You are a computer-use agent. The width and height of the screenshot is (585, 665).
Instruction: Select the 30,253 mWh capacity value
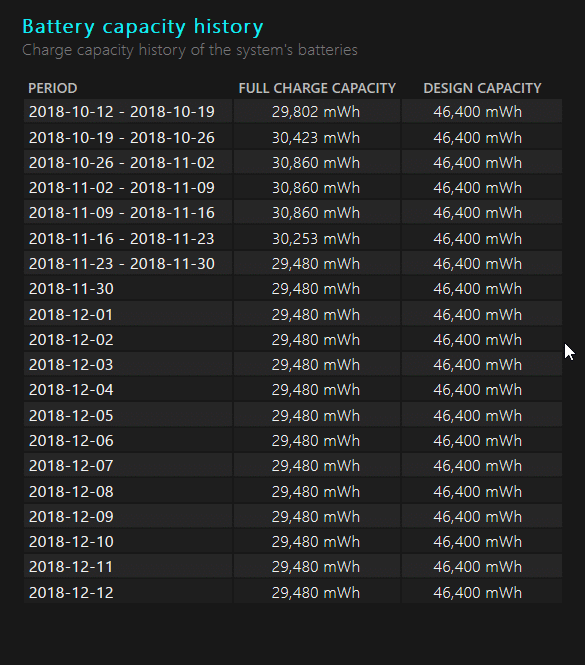[316, 239]
